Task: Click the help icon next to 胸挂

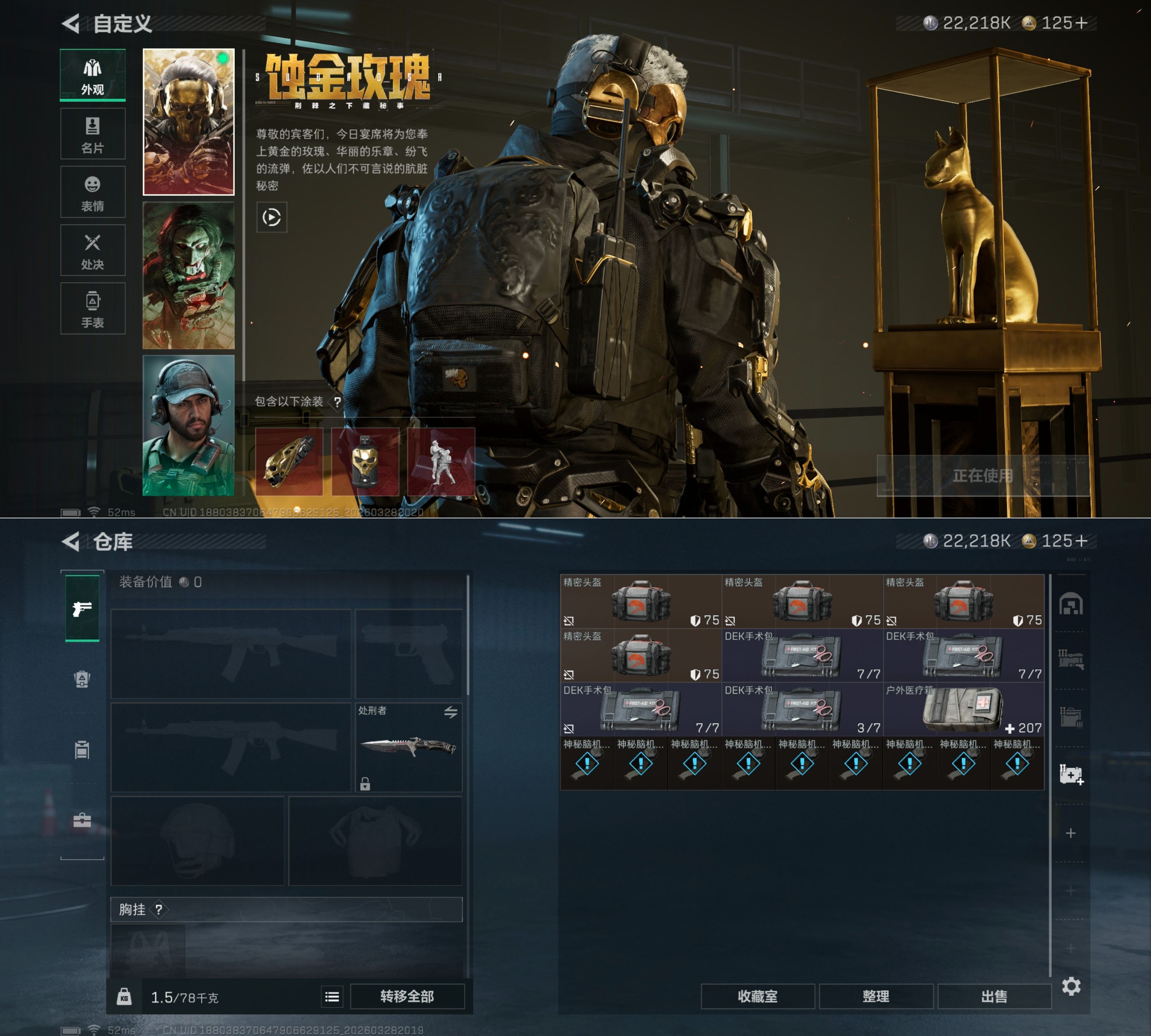Action: [x=159, y=910]
